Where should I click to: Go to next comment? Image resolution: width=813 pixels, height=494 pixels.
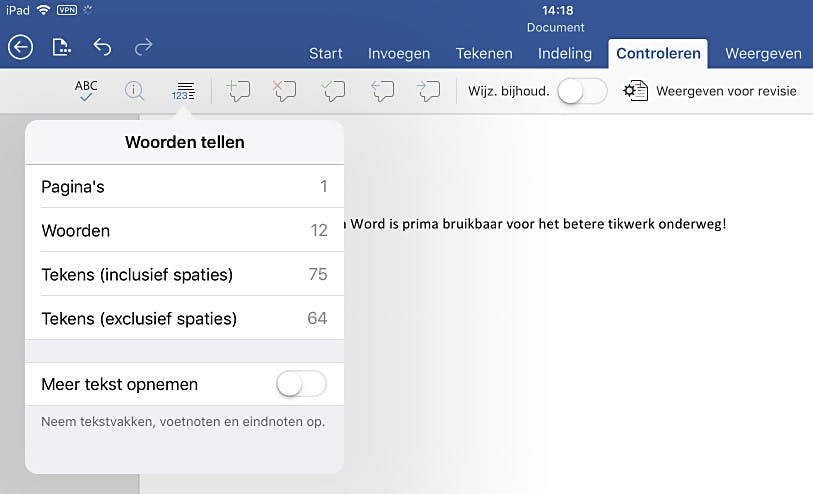[x=428, y=91]
